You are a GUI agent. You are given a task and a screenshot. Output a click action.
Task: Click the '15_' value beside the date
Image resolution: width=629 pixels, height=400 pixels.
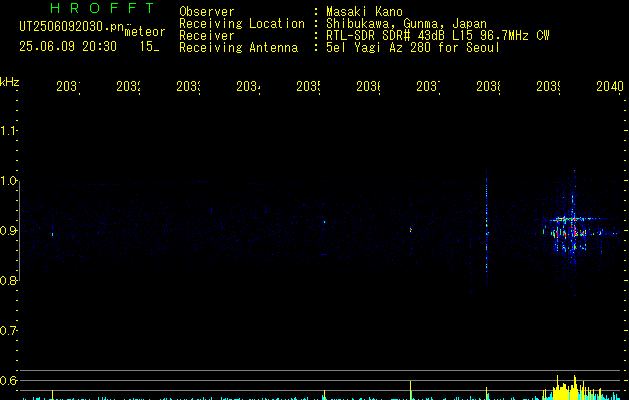click(149, 47)
